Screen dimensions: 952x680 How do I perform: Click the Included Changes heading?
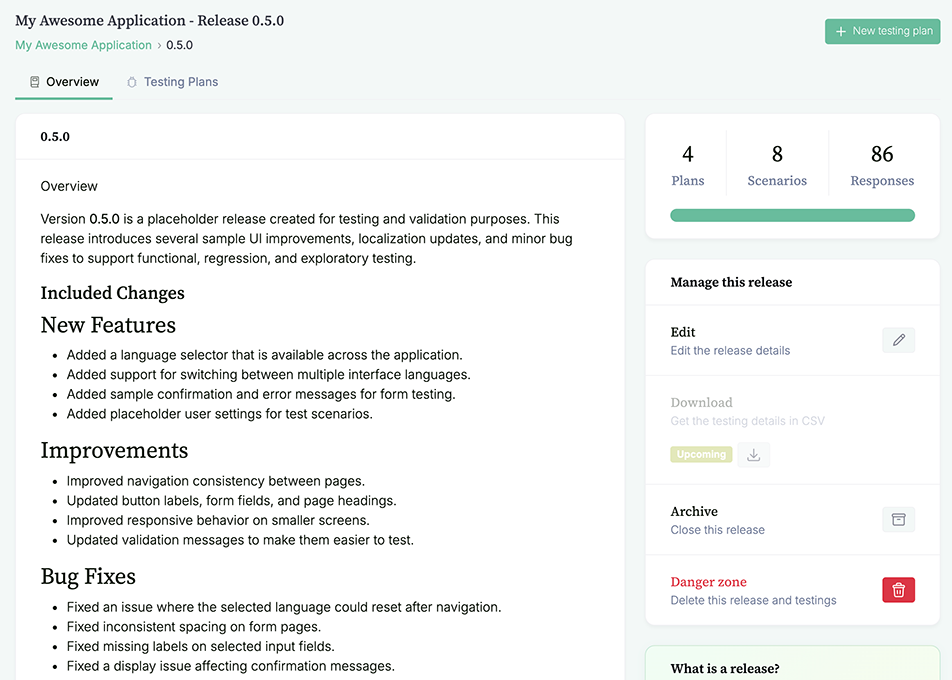click(112, 293)
